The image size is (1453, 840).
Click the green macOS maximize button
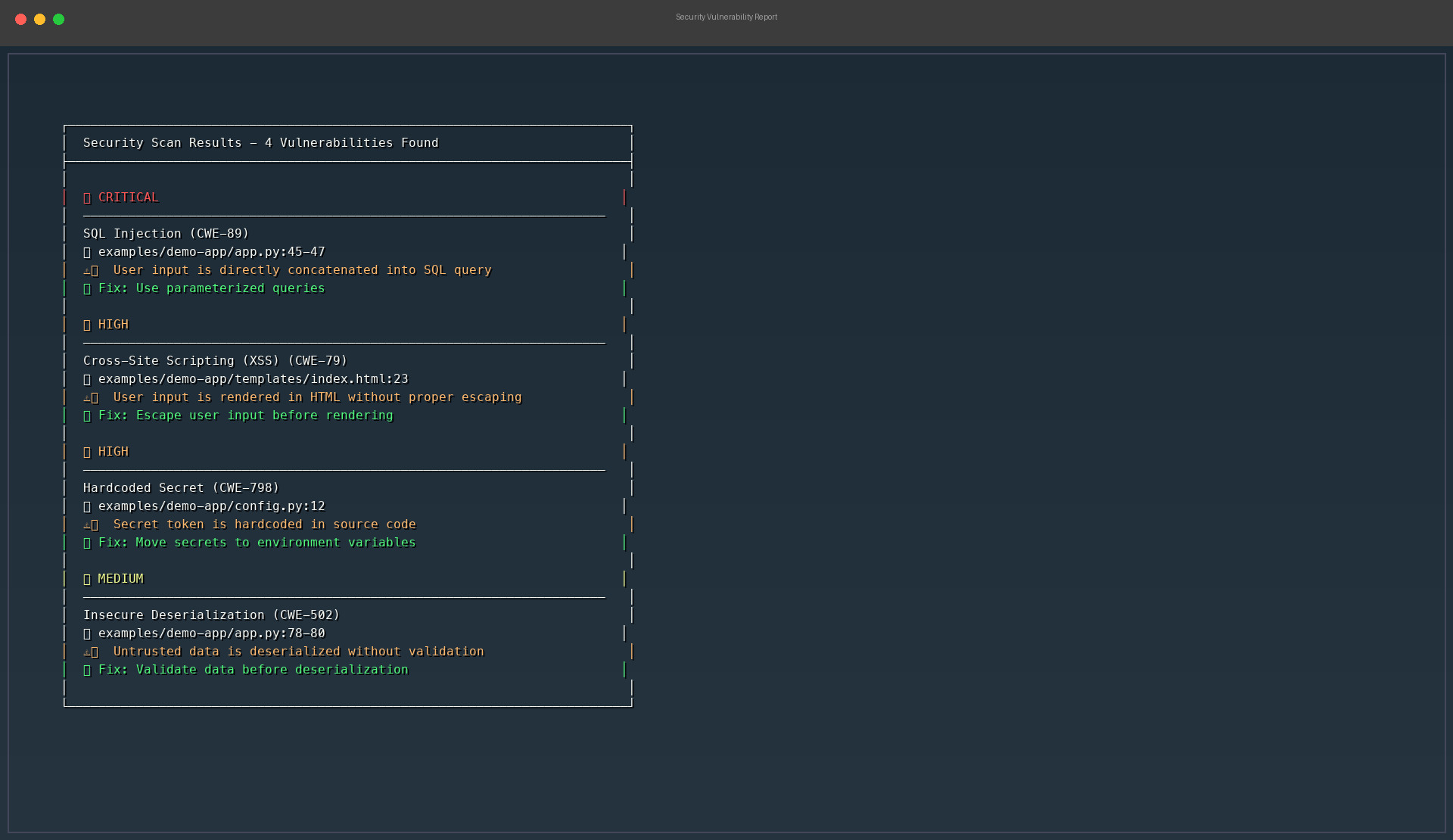[58, 20]
